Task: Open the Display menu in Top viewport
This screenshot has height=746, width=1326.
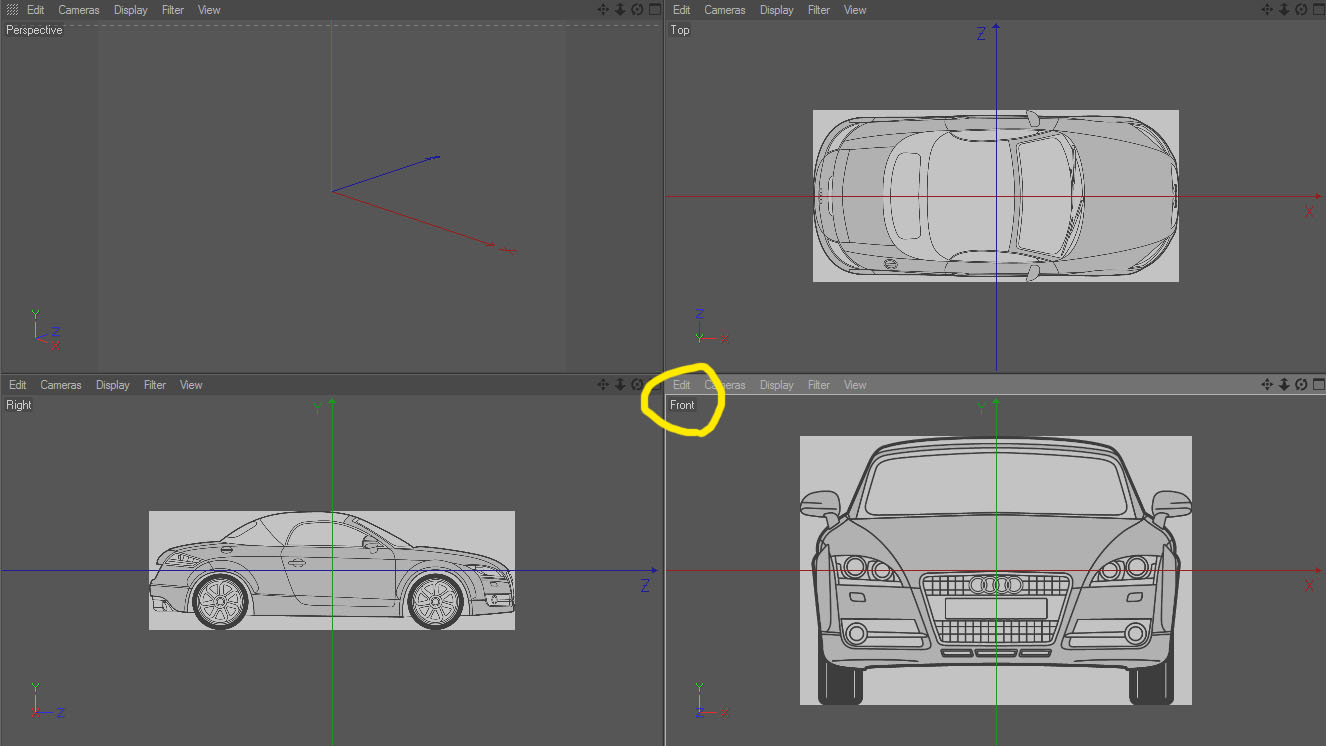Action: point(777,10)
